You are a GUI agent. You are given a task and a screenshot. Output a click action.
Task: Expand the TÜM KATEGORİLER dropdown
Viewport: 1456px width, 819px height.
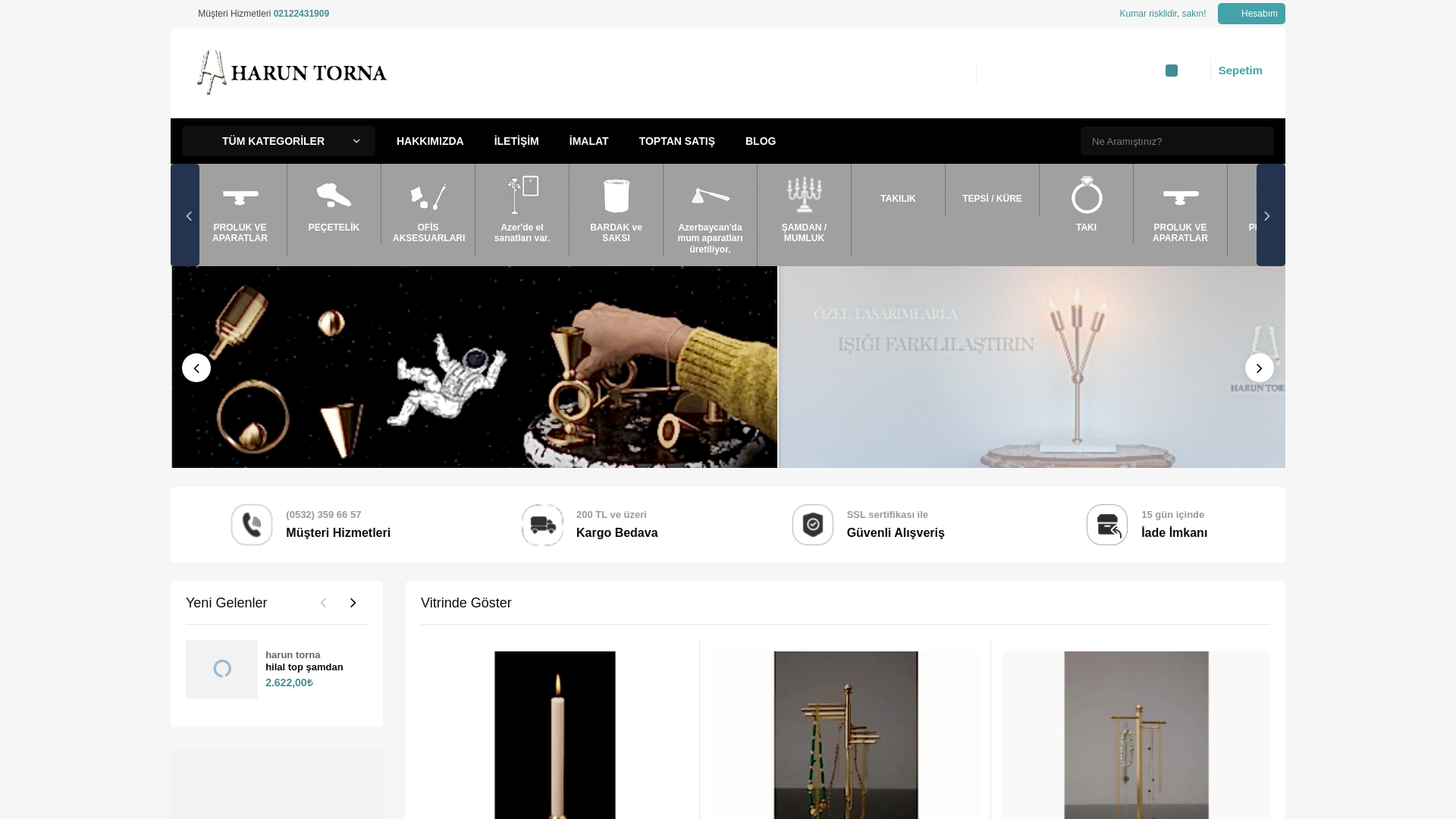pyautogui.click(x=278, y=141)
